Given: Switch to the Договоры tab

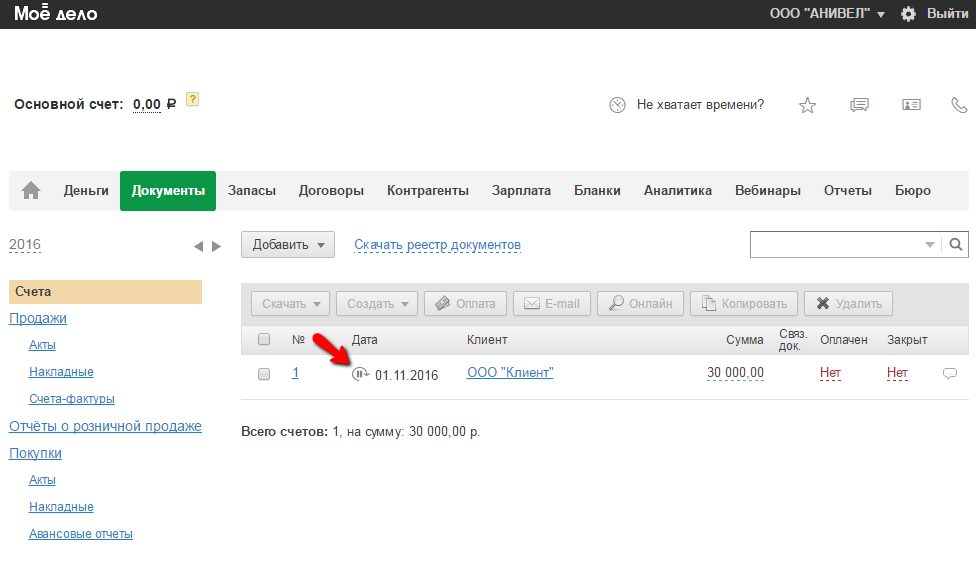Looking at the screenshot, I should click(331, 191).
